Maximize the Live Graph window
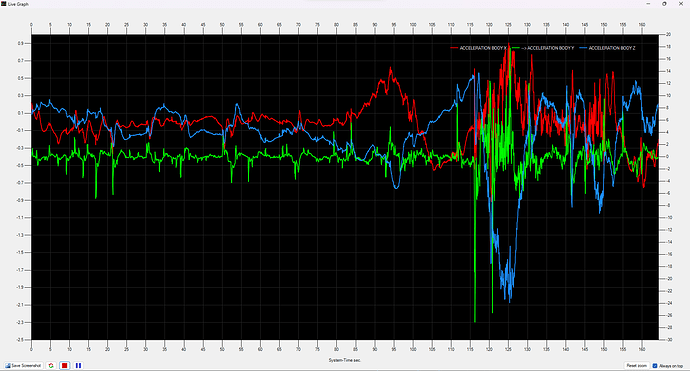690x371 pixels. (664, 4)
